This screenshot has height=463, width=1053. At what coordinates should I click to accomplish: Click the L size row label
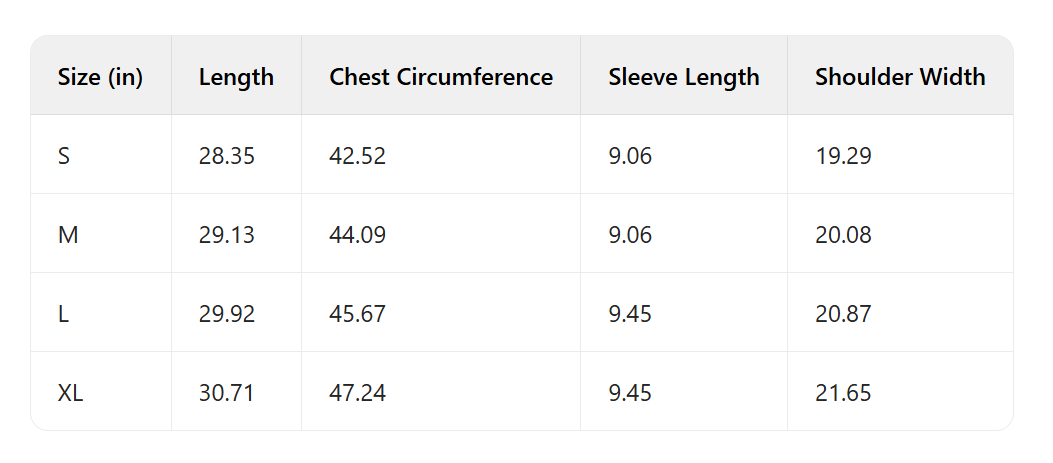coord(63,314)
